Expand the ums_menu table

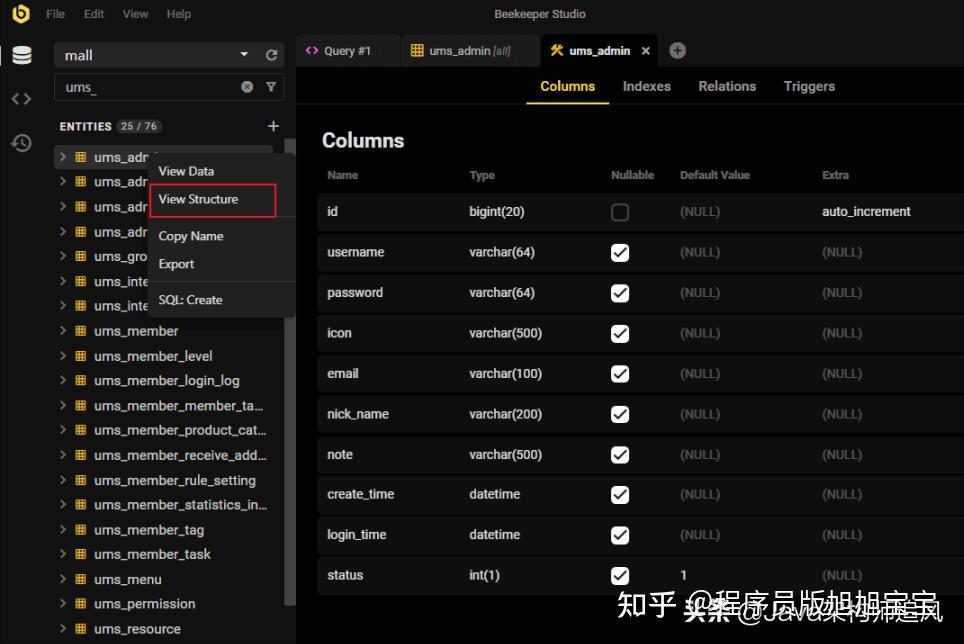pos(63,579)
